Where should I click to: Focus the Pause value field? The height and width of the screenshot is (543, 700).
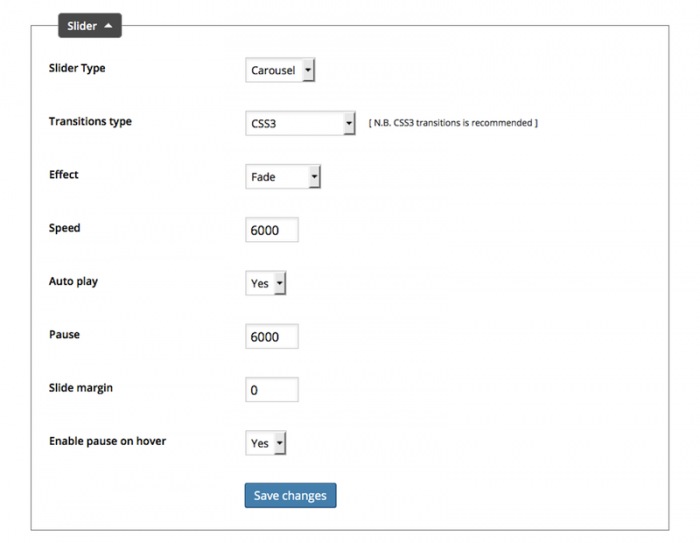click(271, 337)
